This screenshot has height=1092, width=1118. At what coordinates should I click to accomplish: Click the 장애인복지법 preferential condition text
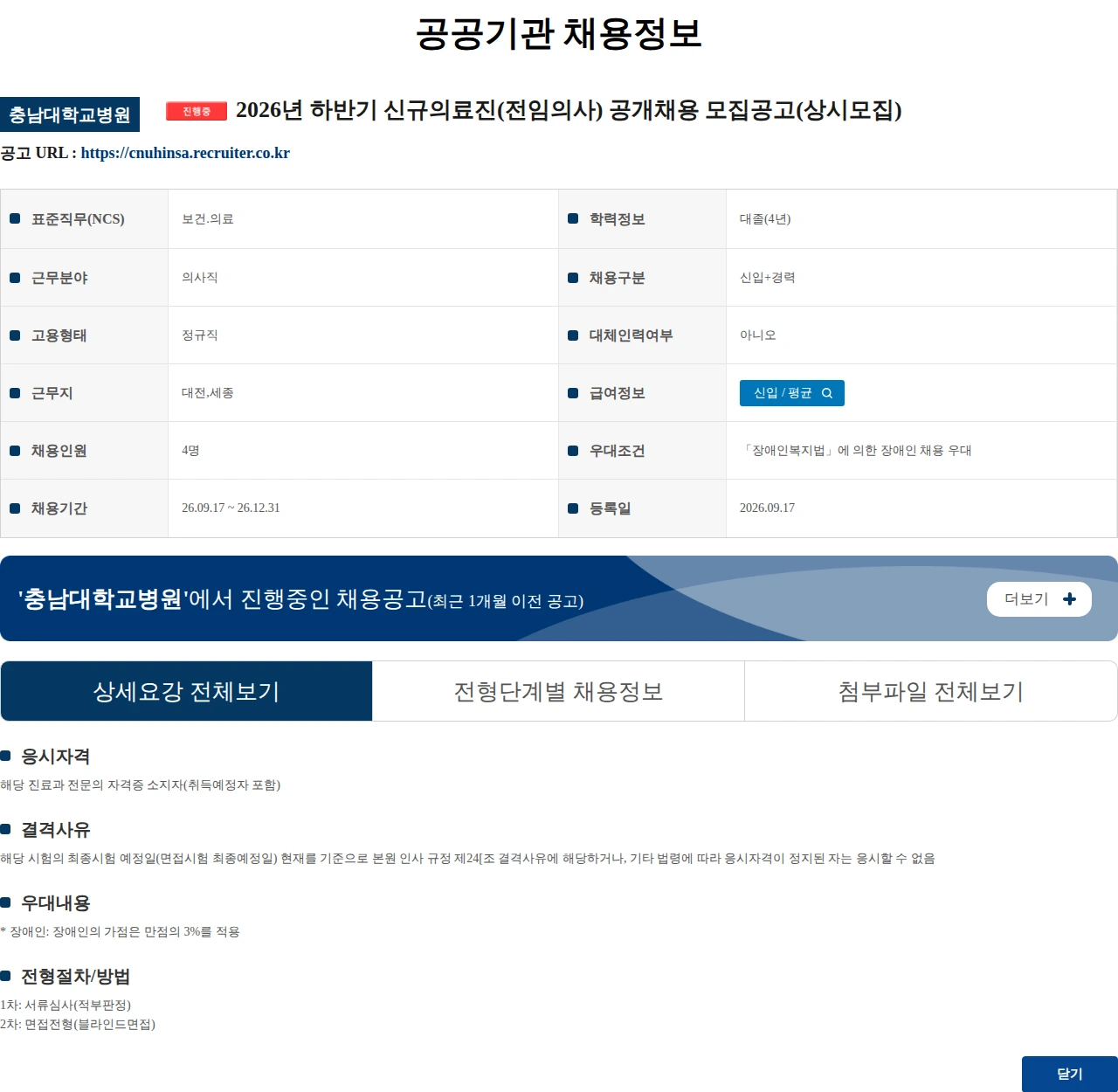point(856,451)
